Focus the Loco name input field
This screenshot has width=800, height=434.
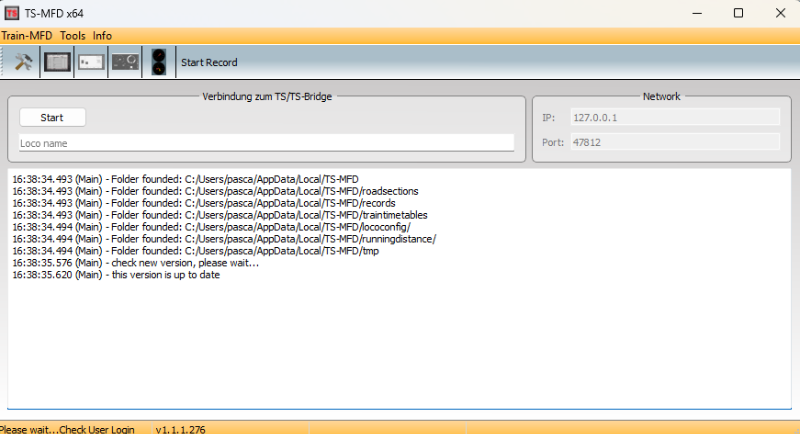[x=266, y=144]
